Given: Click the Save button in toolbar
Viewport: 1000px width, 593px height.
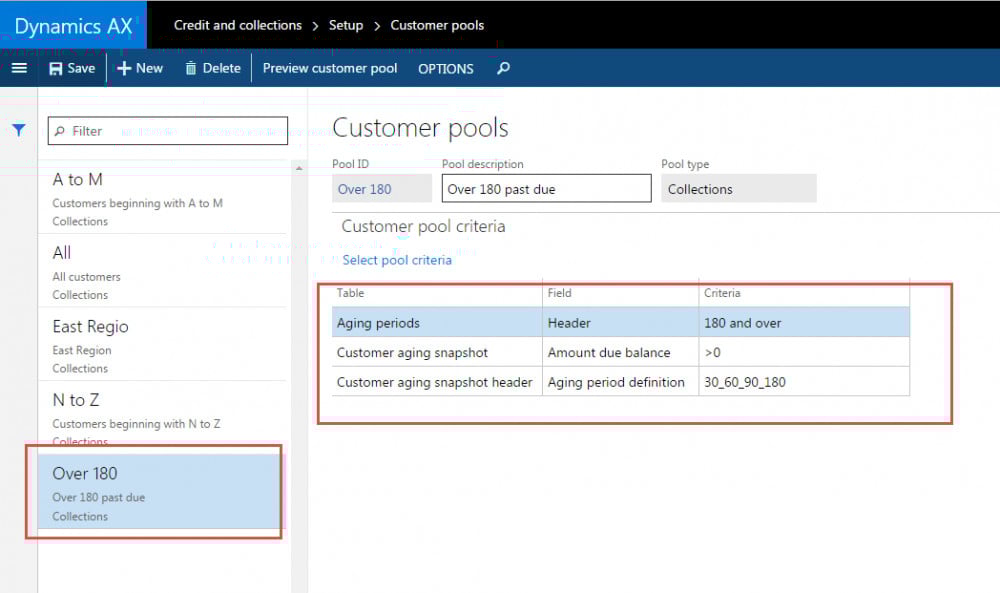Looking at the screenshot, I should pyautogui.click(x=72, y=68).
